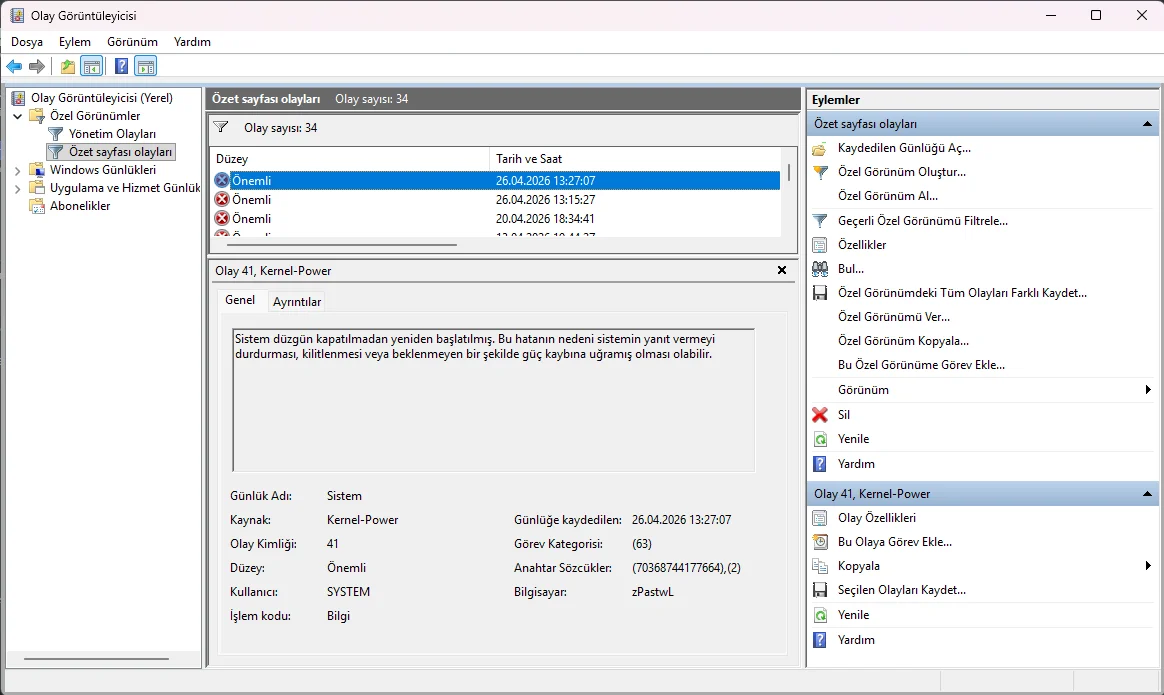This screenshot has width=1164, height=695.
Task: Click the Özel Görünüm Oluştur funnel icon
Action: (x=820, y=172)
